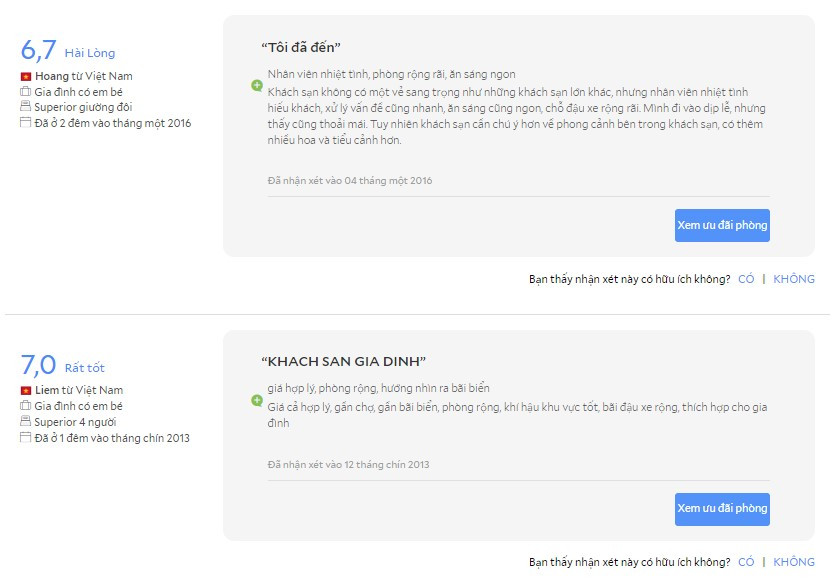Click the bed icon next to Superior giường đôi
Screen dimensions: 839x586
coord(26,107)
